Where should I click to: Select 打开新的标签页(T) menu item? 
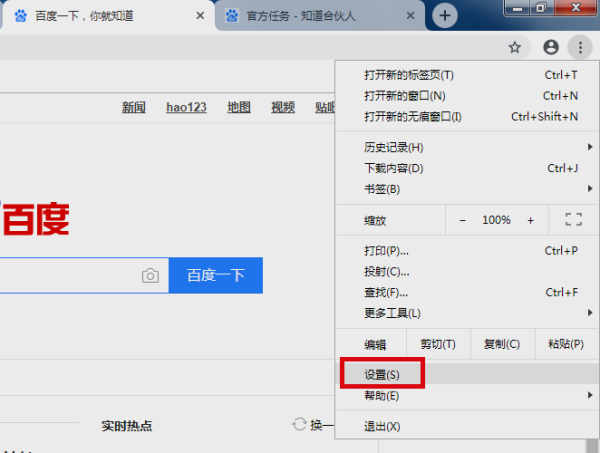point(467,75)
